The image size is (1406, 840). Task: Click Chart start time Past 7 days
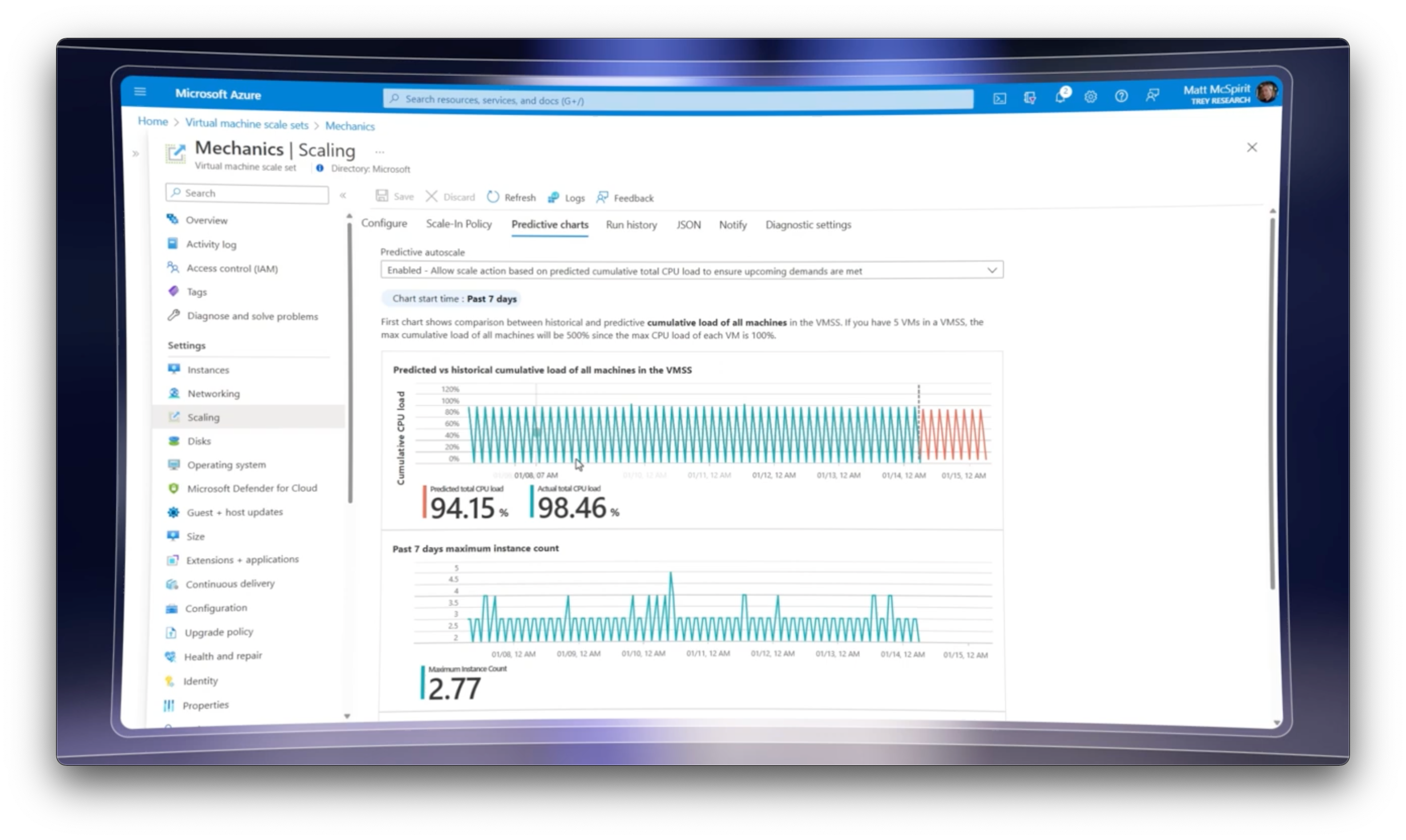click(454, 299)
